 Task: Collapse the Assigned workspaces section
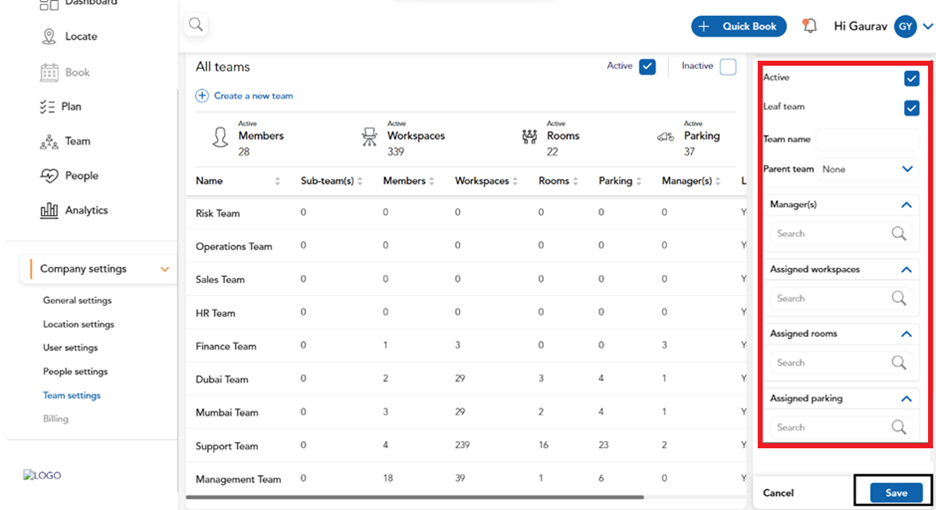(x=906, y=269)
